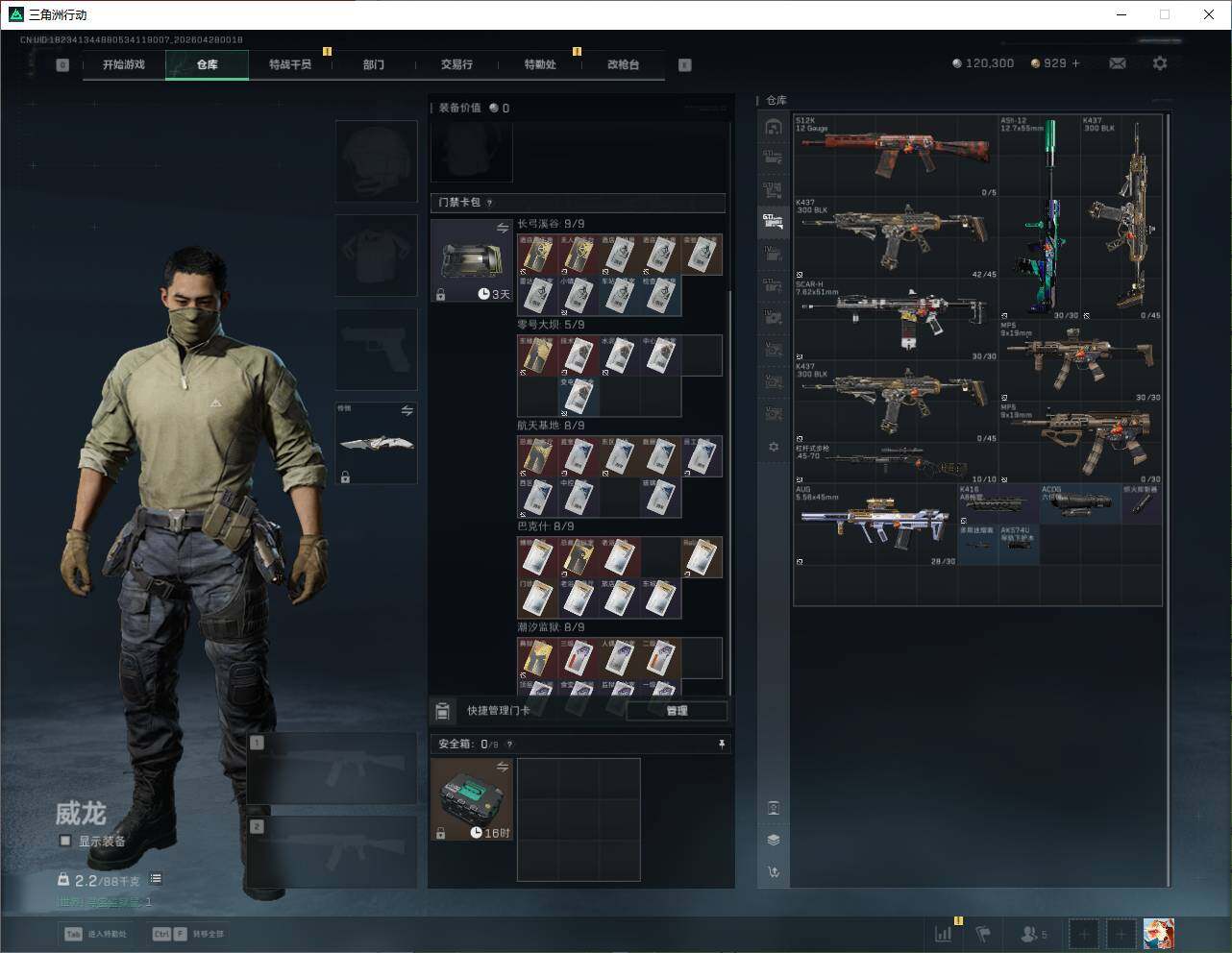The image size is (1232, 953).
Task: Select the ASh-12 12.7x55mm rifle
Action: 1039,217
